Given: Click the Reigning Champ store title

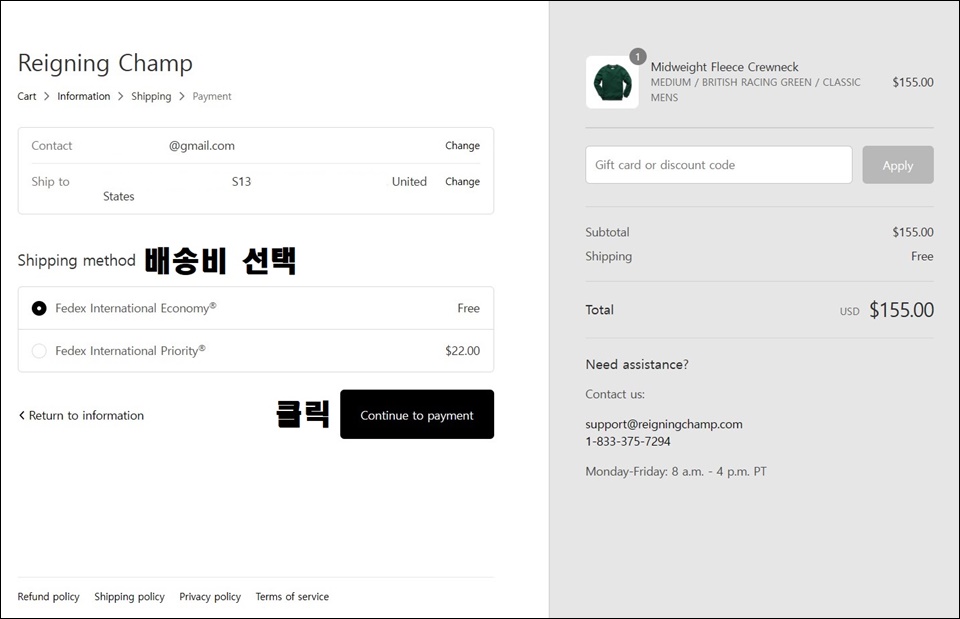Looking at the screenshot, I should pyautogui.click(x=105, y=63).
